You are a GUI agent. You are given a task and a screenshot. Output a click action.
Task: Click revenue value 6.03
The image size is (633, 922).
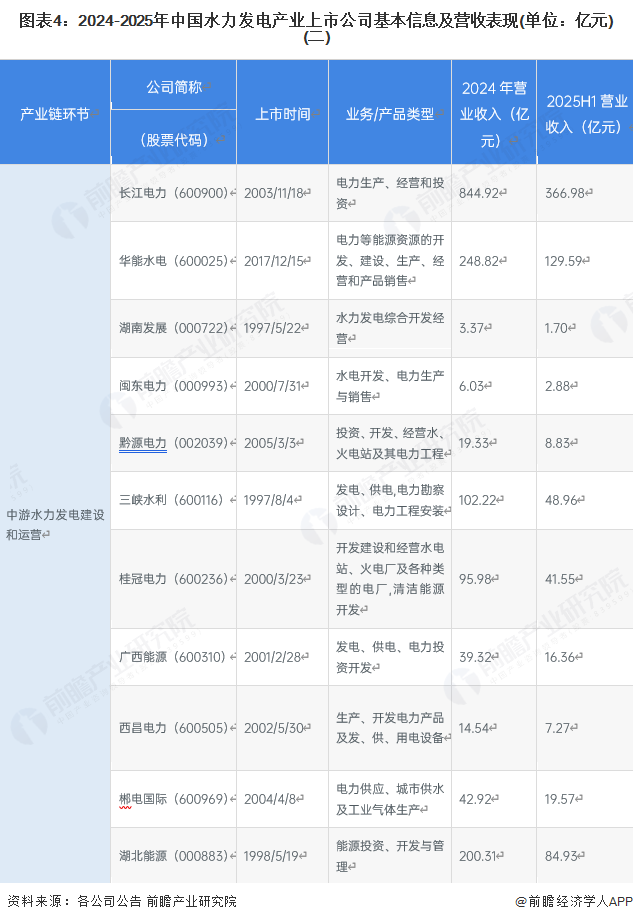(473, 386)
